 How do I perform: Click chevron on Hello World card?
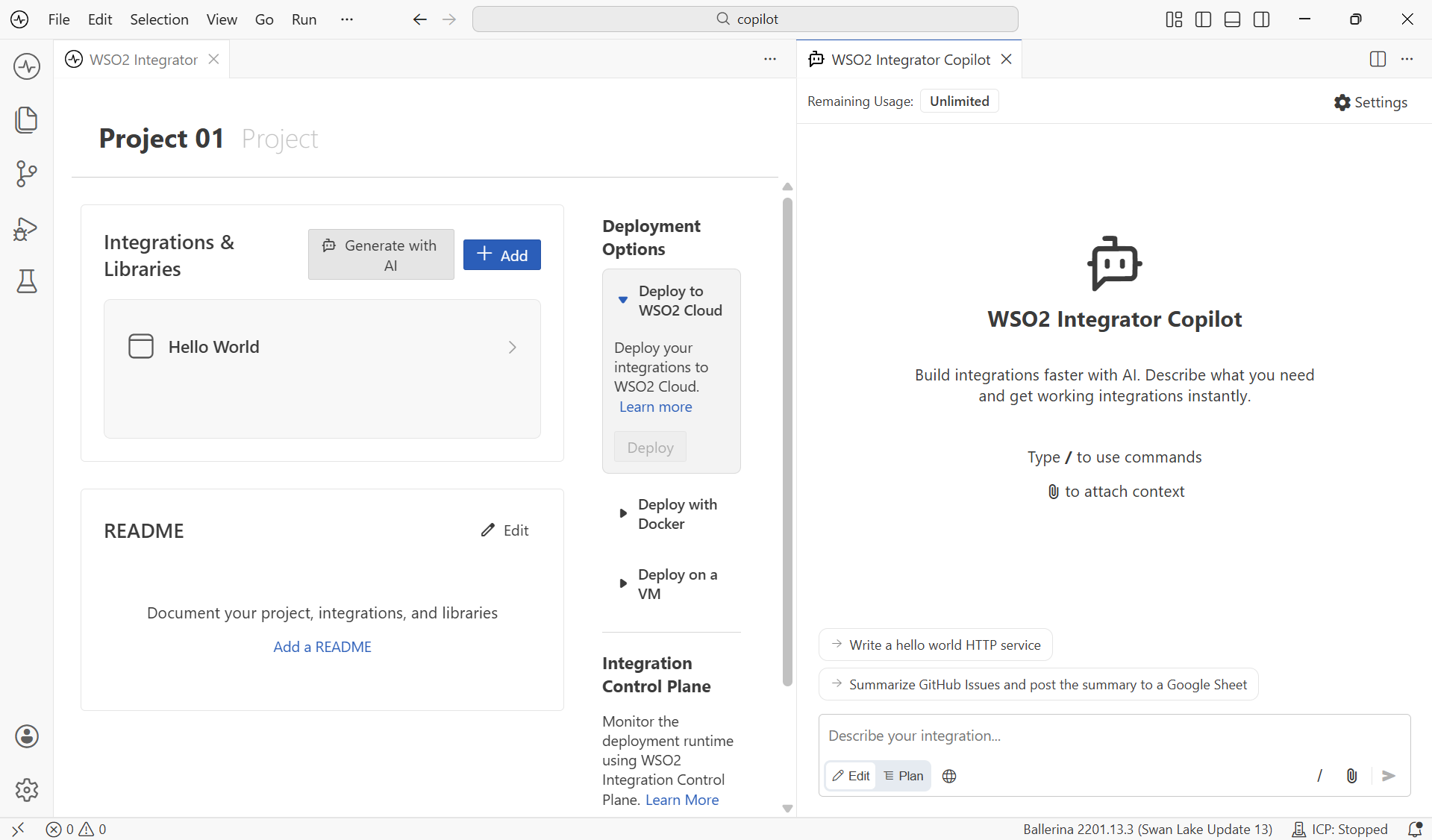tap(513, 347)
